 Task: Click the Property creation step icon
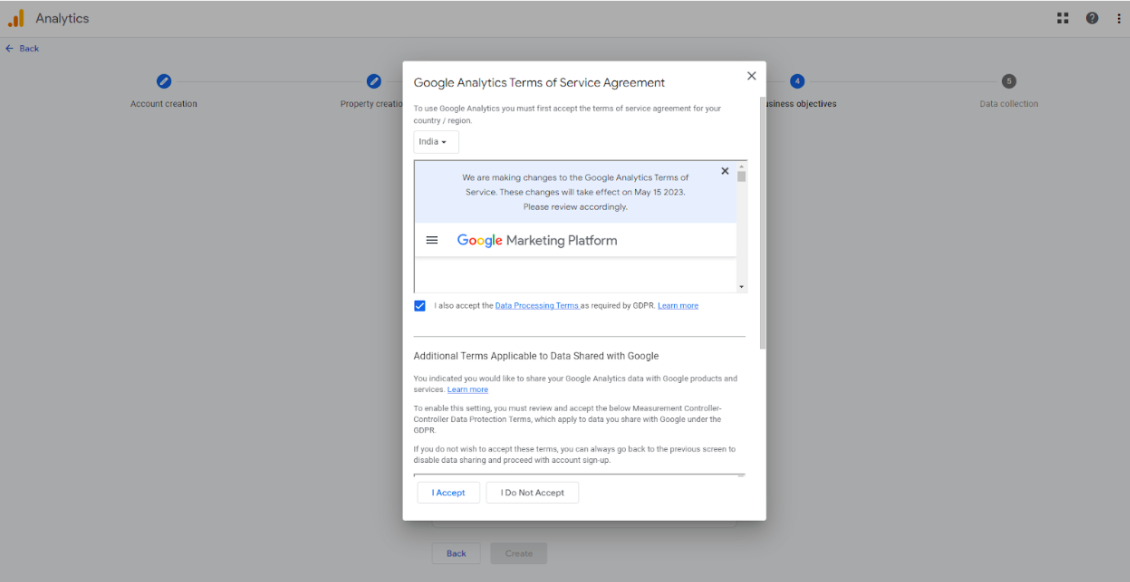click(374, 81)
